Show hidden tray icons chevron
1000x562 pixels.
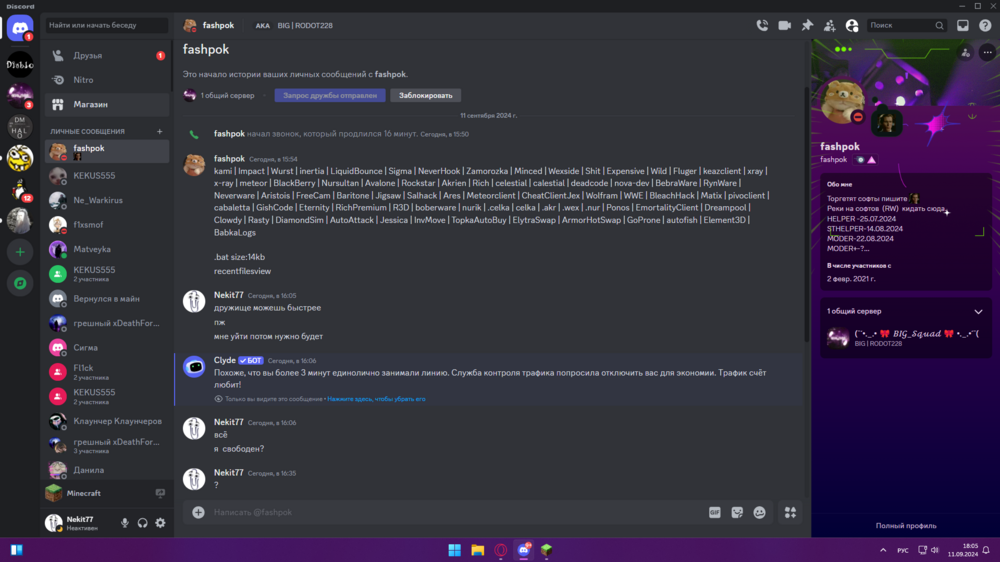[883, 550]
